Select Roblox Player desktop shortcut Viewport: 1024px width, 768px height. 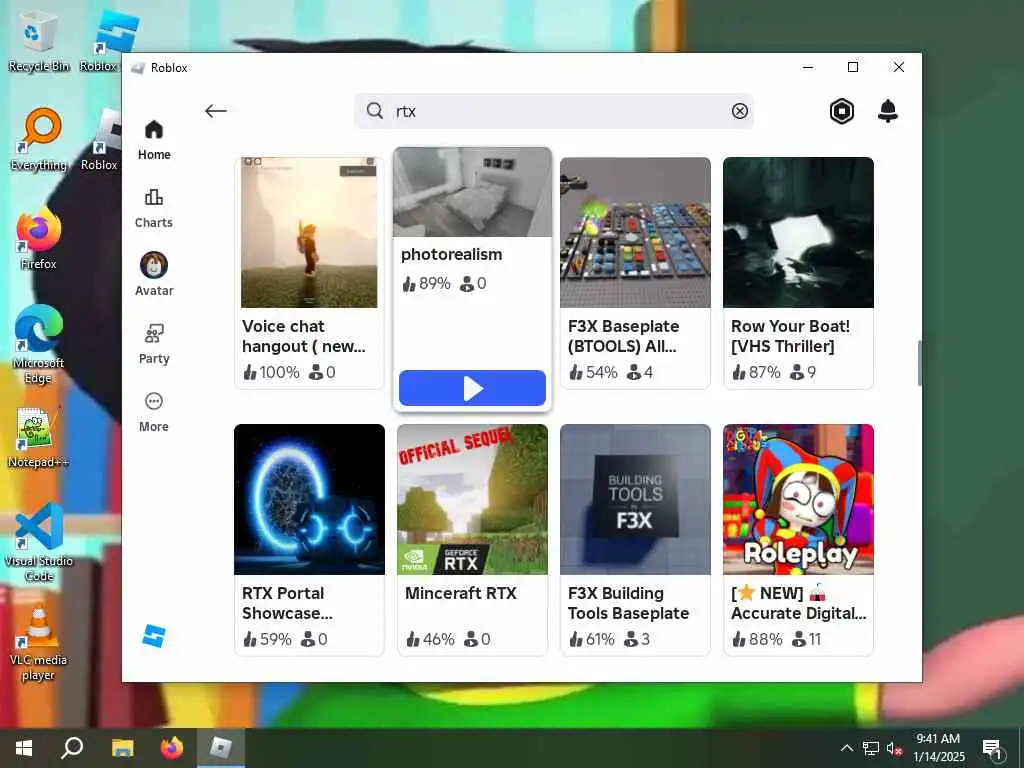tap(103, 140)
